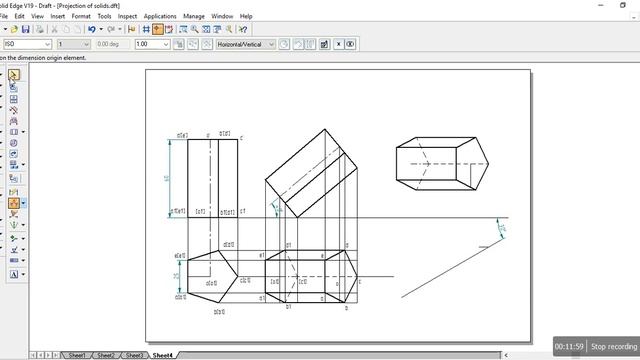Open the Insert menu
This screenshot has width=640, height=360.
tap(58, 16)
